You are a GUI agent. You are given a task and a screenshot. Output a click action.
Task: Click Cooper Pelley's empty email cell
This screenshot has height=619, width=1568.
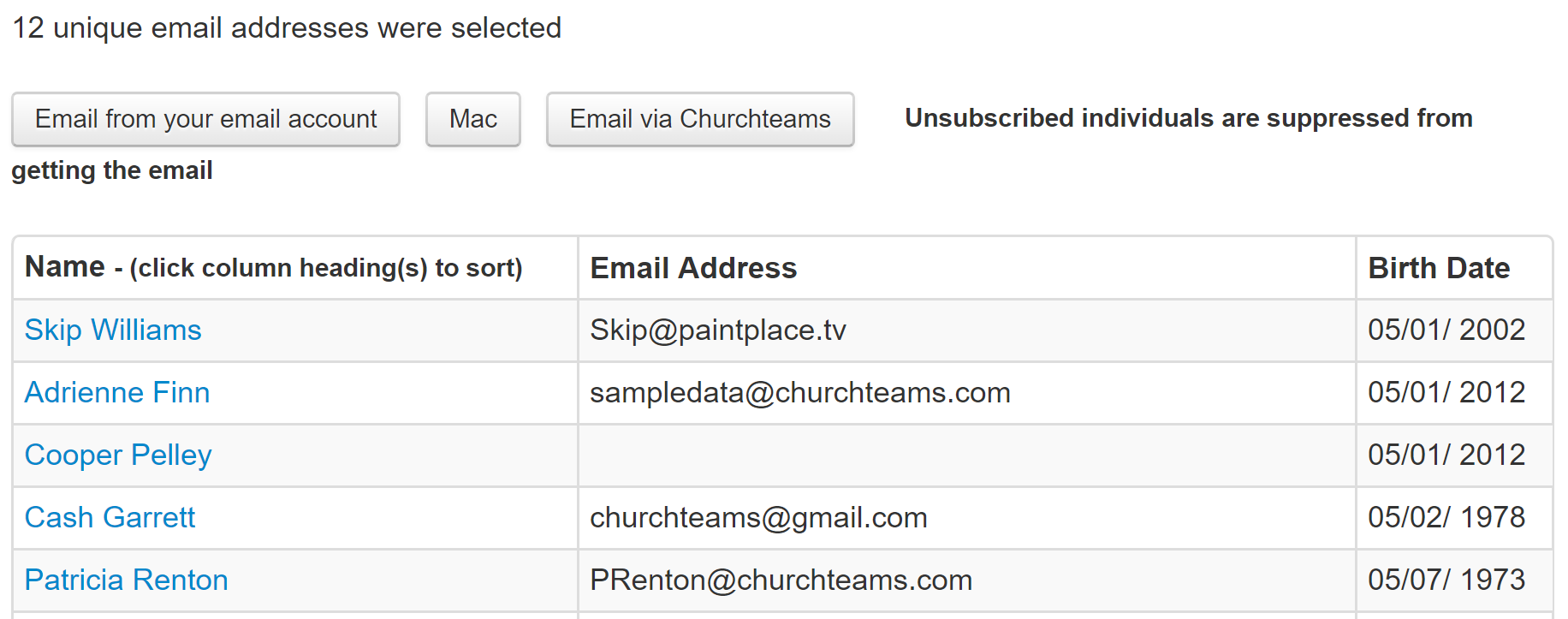pos(965,455)
